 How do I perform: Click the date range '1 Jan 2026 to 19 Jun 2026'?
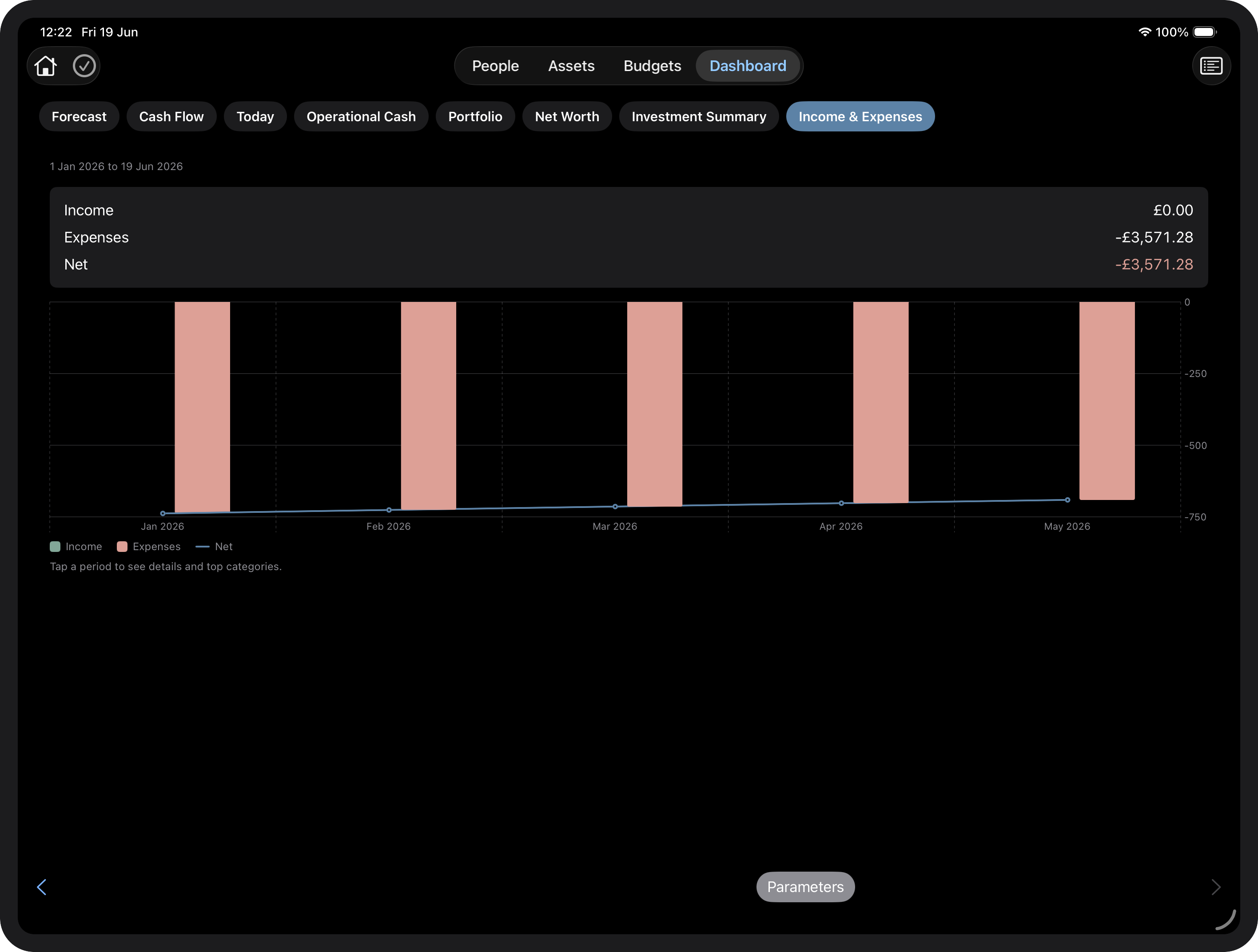pos(116,167)
